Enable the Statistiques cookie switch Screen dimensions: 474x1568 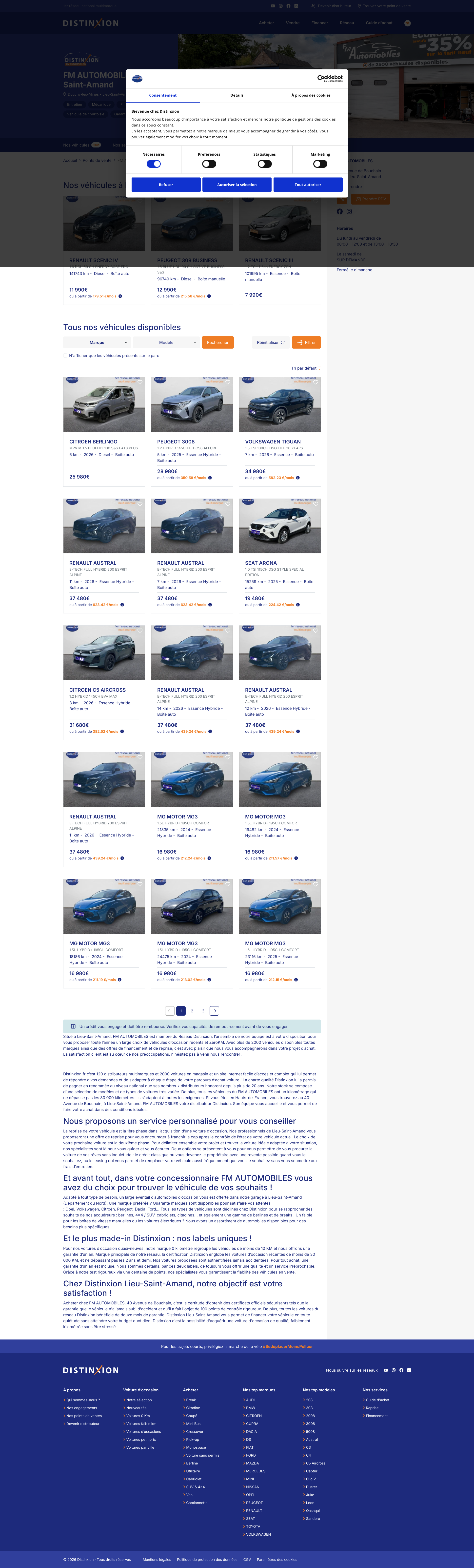[x=265, y=164]
